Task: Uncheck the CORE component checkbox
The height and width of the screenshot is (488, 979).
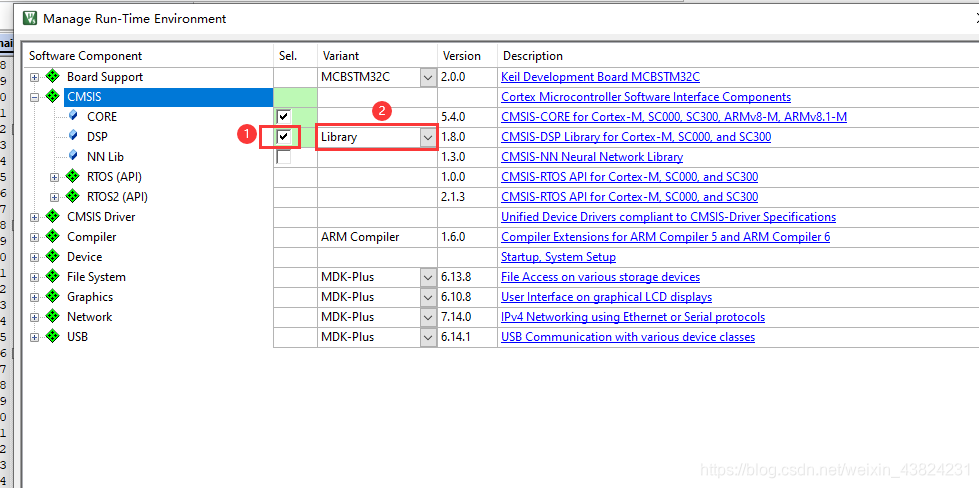Action: pyautogui.click(x=284, y=117)
